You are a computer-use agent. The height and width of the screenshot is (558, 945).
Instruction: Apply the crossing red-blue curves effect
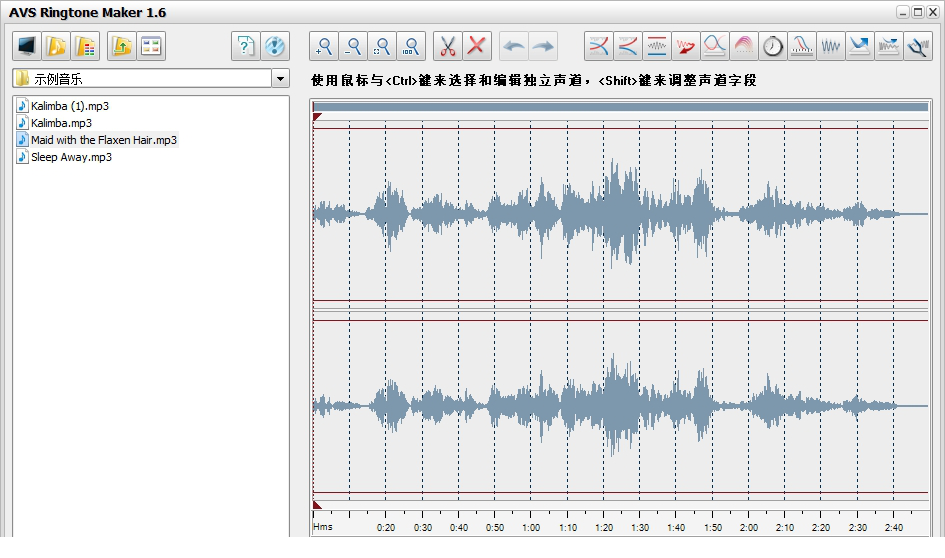coord(598,46)
